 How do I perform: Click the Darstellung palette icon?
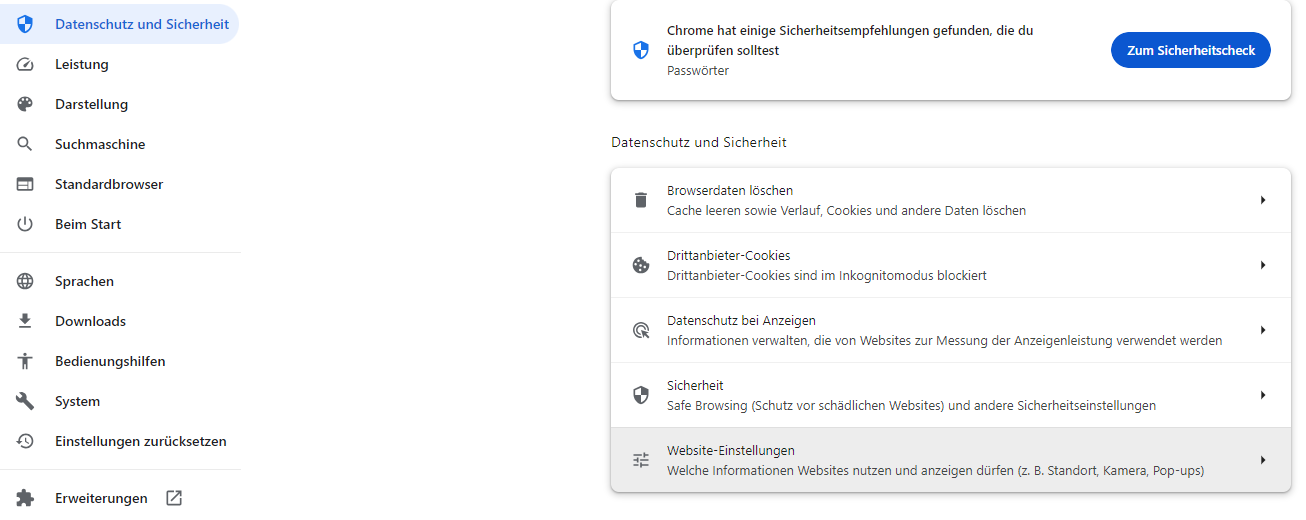pos(25,104)
